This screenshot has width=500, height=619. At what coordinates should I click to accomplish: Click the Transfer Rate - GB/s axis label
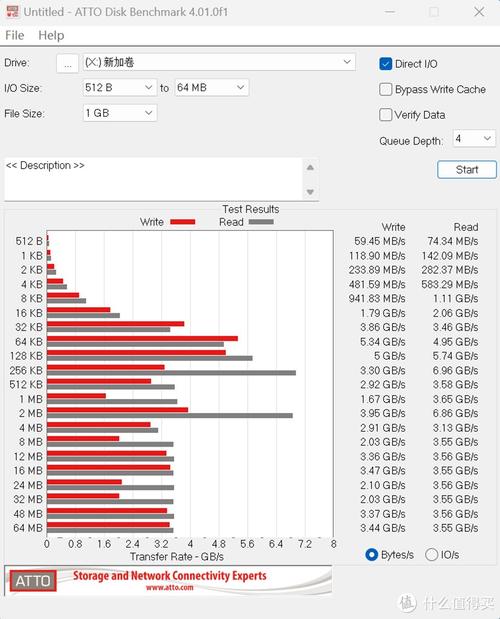tap(177, 557)
